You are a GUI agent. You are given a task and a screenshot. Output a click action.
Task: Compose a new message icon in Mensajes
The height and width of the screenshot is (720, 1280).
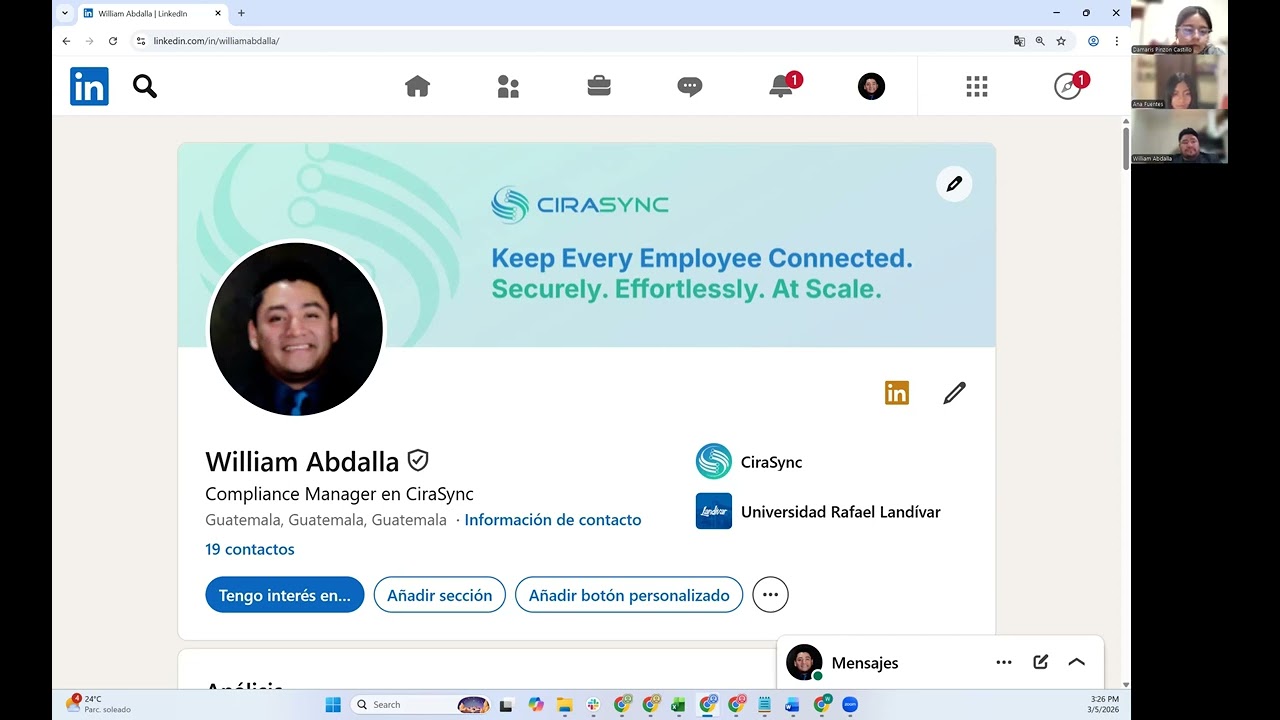[x=1040, y=662]
